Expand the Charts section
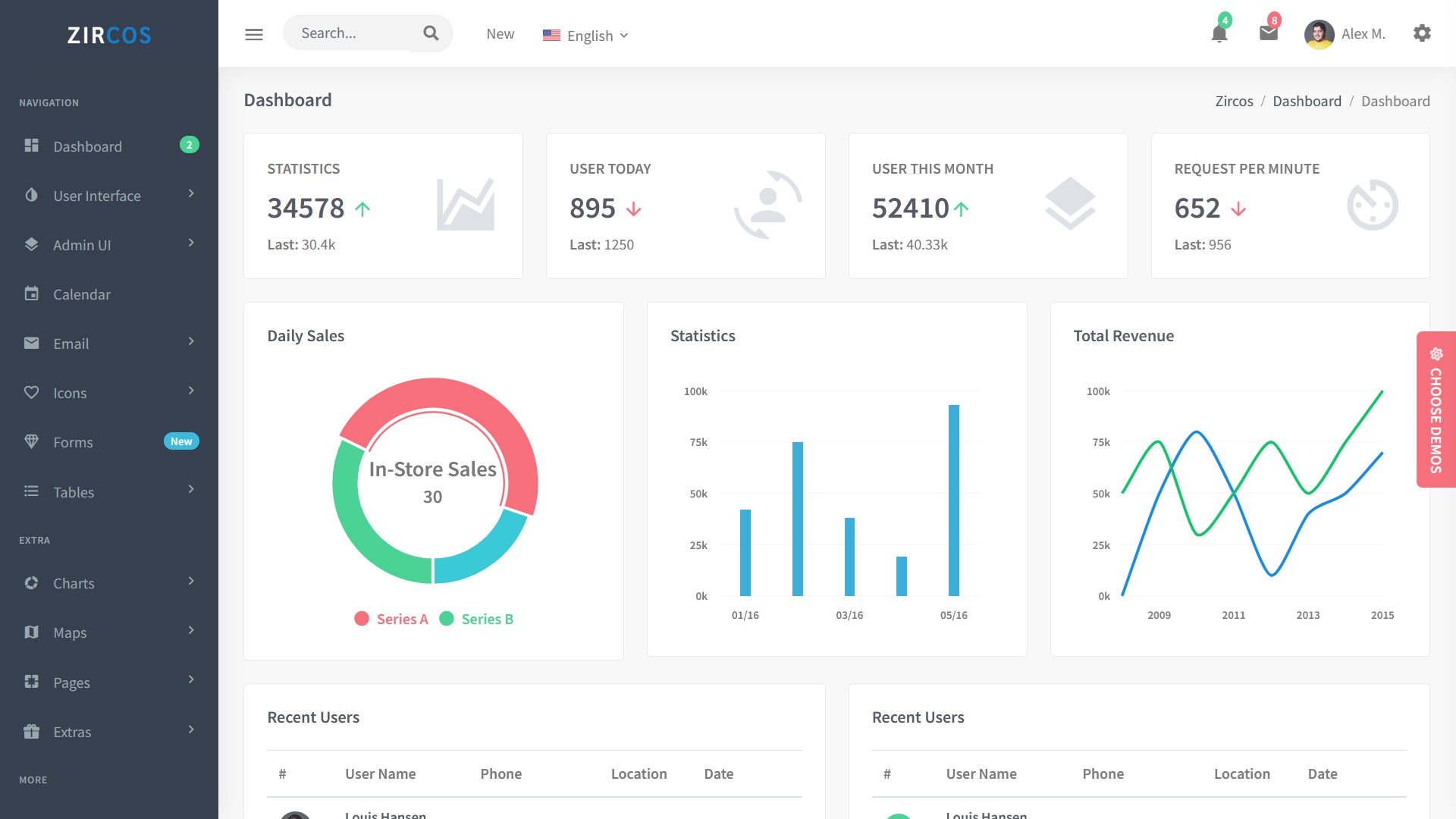 pyautogui.click(x=73, y=583)
